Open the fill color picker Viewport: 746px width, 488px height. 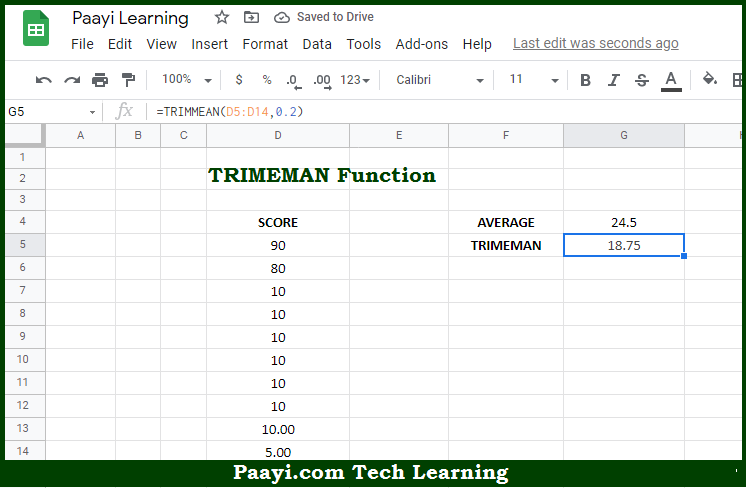click(710, 79)
